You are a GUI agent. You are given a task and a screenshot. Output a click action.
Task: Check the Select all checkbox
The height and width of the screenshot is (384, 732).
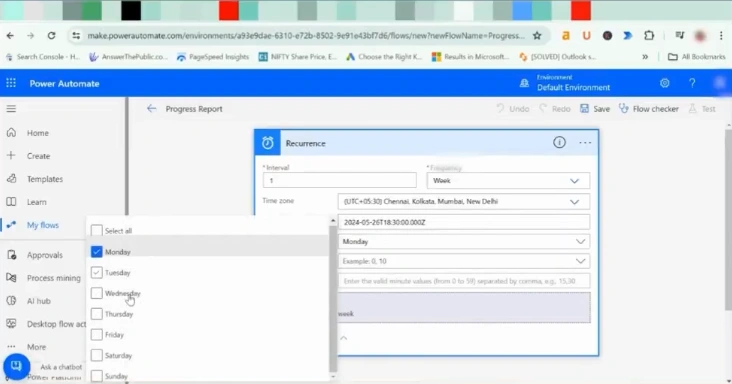[x=96, y=230]
